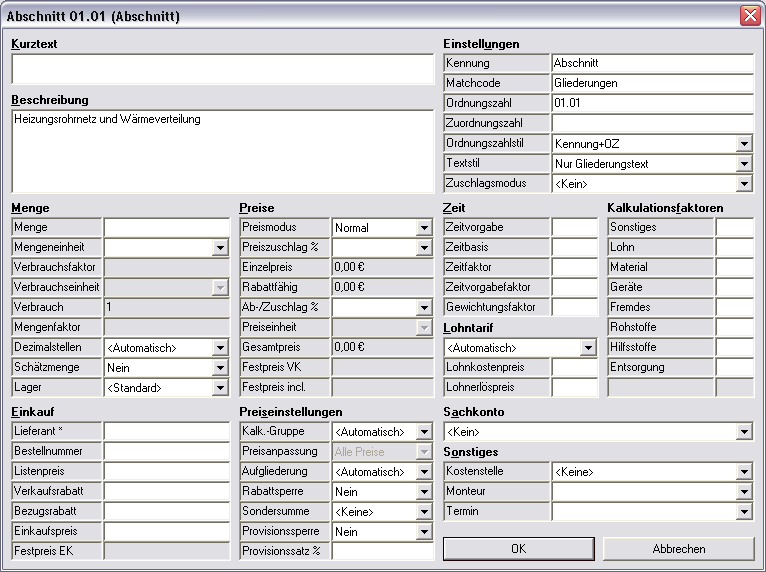Click the Matchcode field showing Gliederungen

(x=653, y=83)
